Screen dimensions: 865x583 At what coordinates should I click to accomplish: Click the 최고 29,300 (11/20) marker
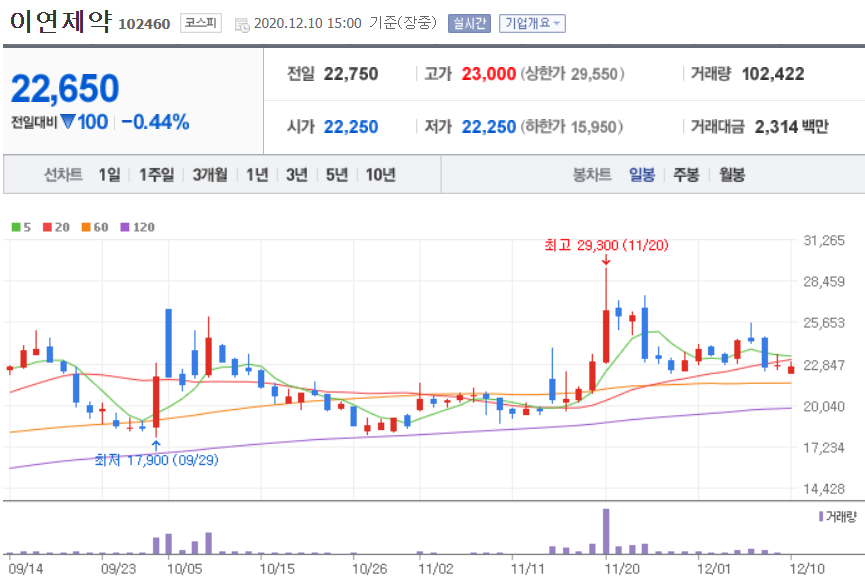(606, 245)
